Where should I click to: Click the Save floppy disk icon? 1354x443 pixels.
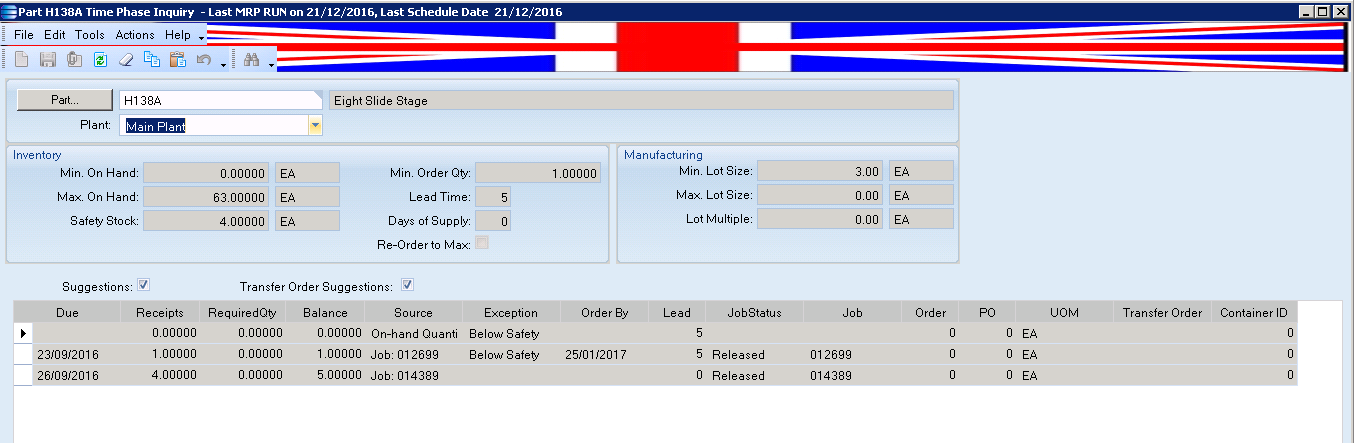tap(47, 60)
